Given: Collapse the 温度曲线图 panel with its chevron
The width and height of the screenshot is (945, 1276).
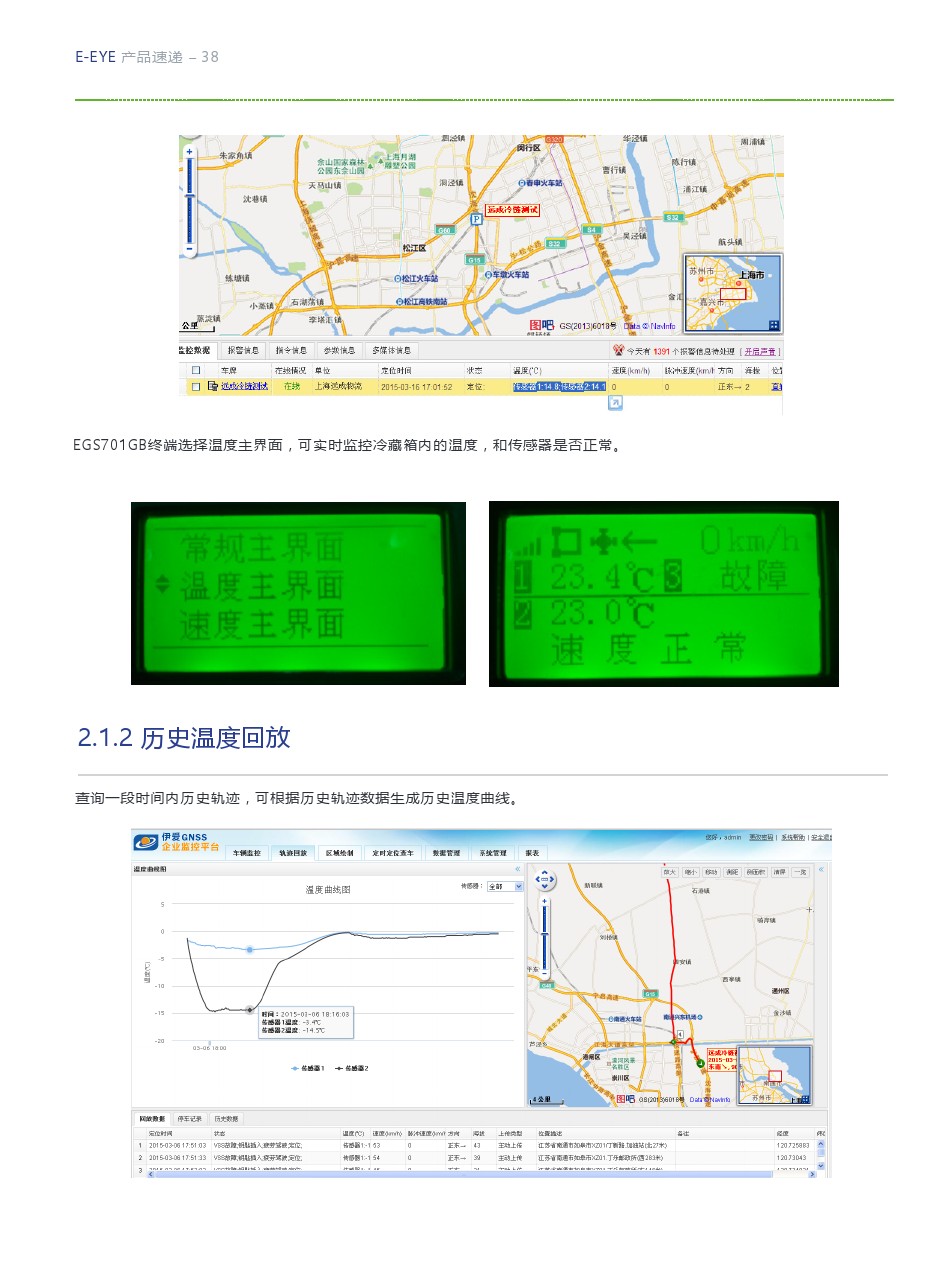Looking at the screenshot, I should point(518,869).
